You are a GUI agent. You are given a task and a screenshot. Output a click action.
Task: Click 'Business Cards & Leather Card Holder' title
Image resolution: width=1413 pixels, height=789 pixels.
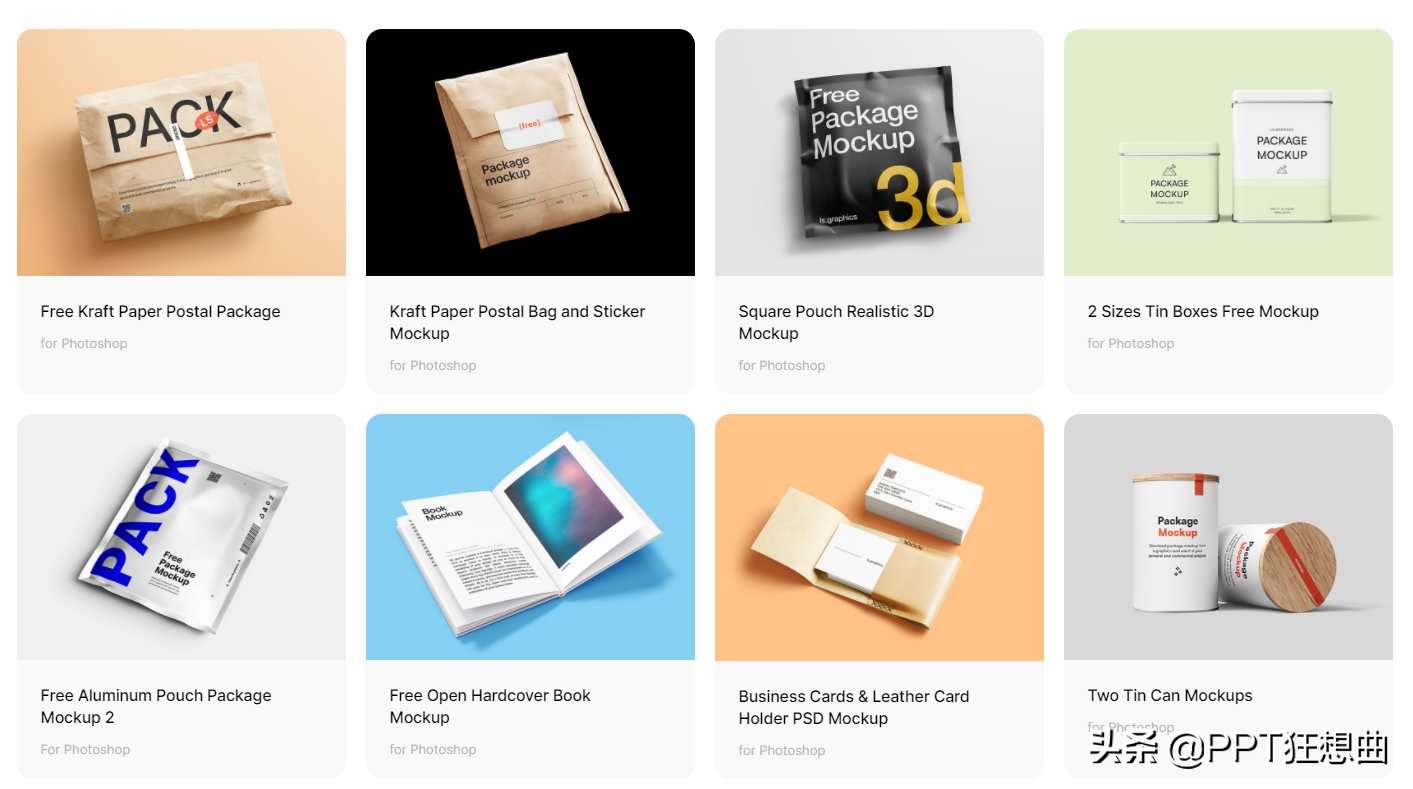coord(854,707)
